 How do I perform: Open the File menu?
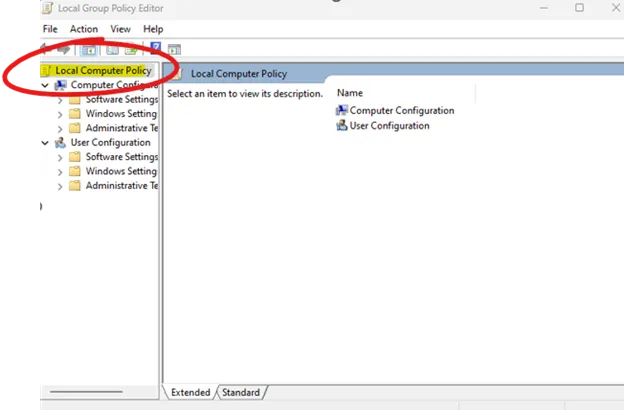coord(50,29)
